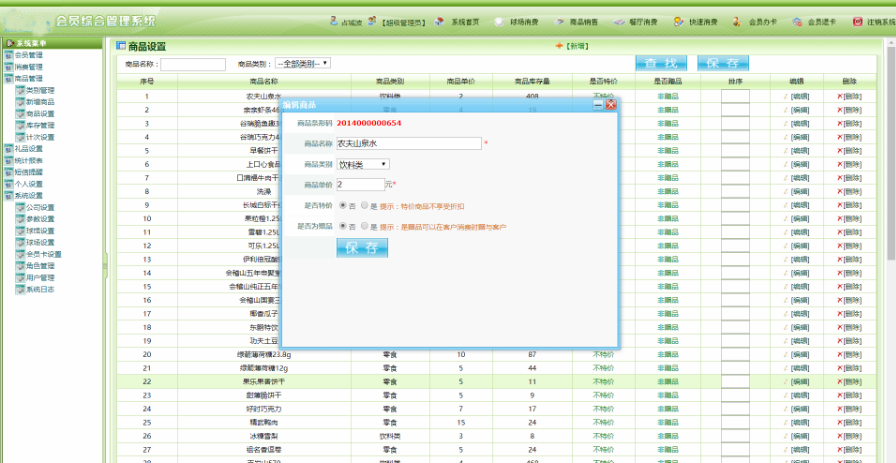The image size is (896, 463).
Task: Select 是 radio for 是否为赠品
Action: 365,227
